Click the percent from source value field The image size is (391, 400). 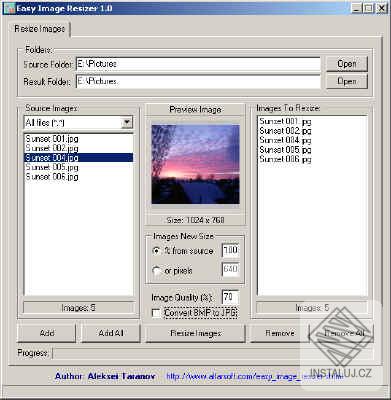coord(230,250)
